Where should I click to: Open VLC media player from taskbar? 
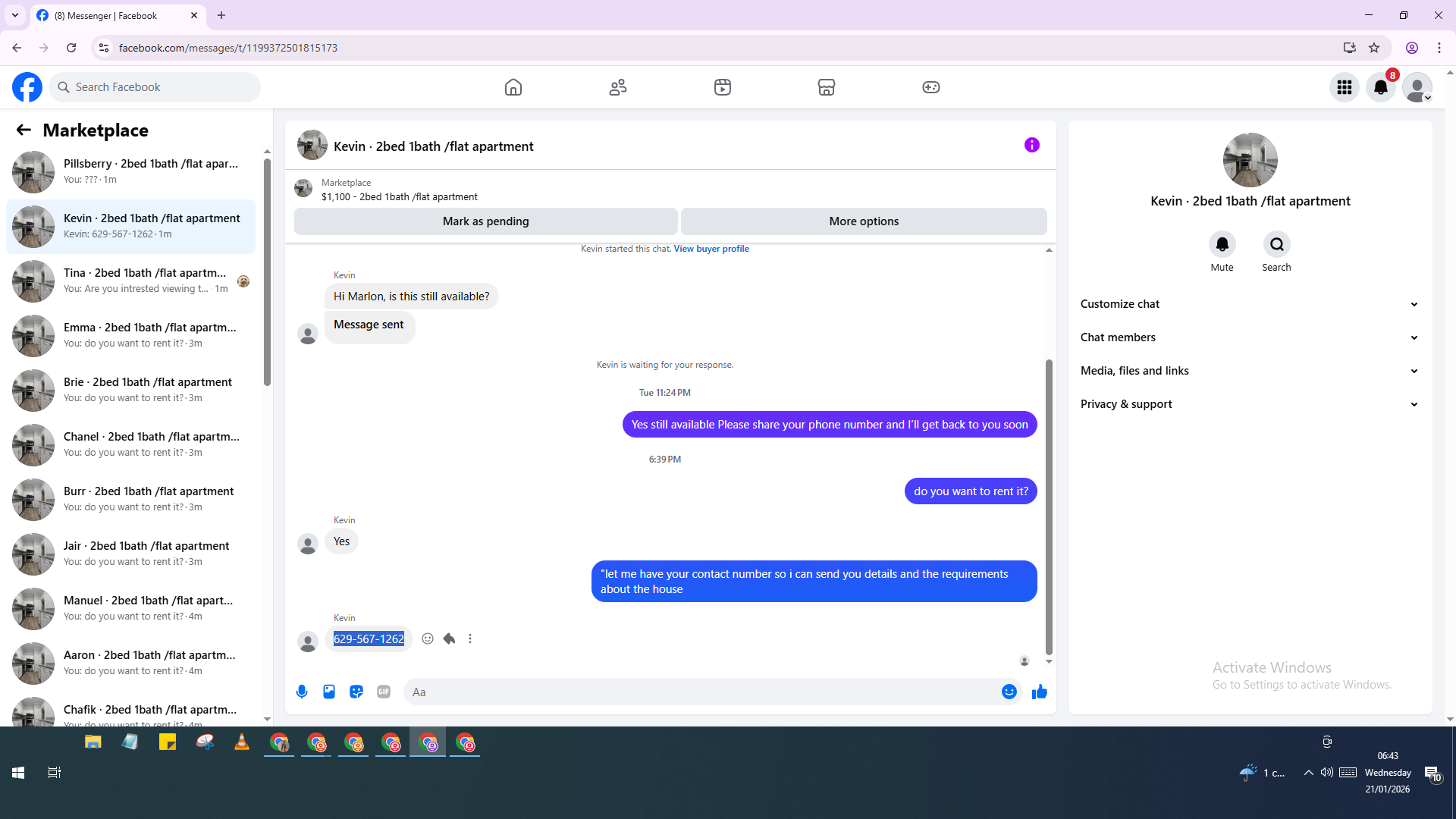[x=242, y=742]
